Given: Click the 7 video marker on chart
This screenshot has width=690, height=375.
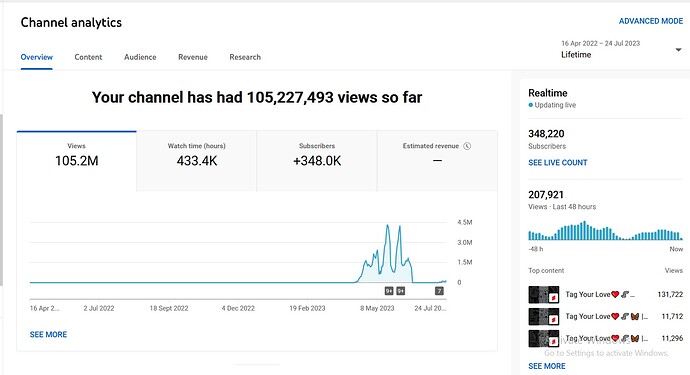Looking at the screenshot, I should tap(439, 291).
